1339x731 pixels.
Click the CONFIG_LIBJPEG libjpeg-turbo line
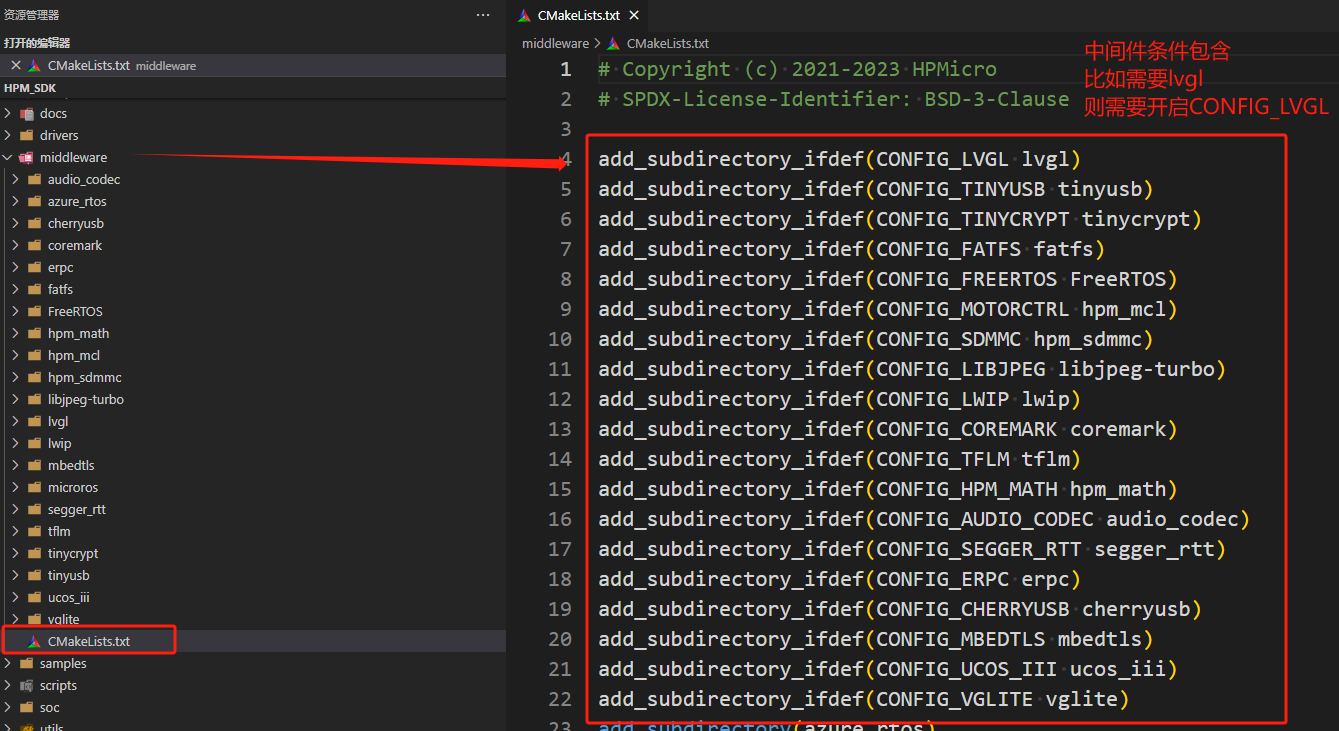tap(912, 369)
